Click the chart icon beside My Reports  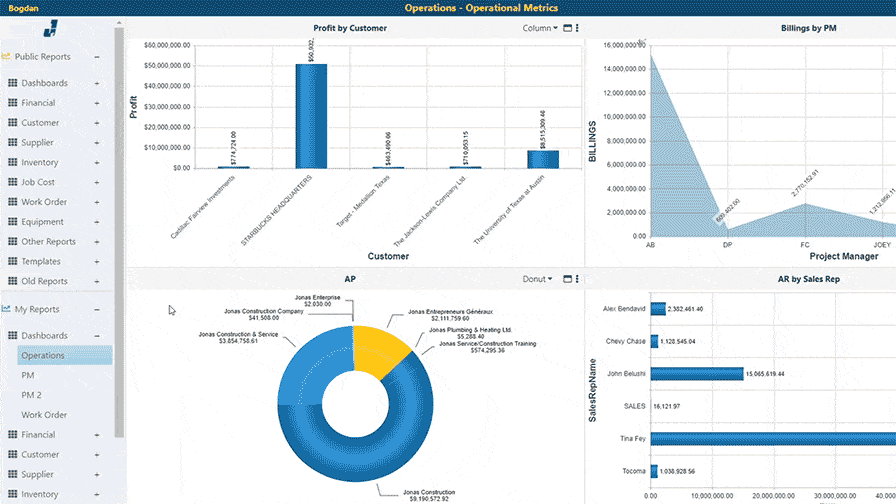[6, 309]
